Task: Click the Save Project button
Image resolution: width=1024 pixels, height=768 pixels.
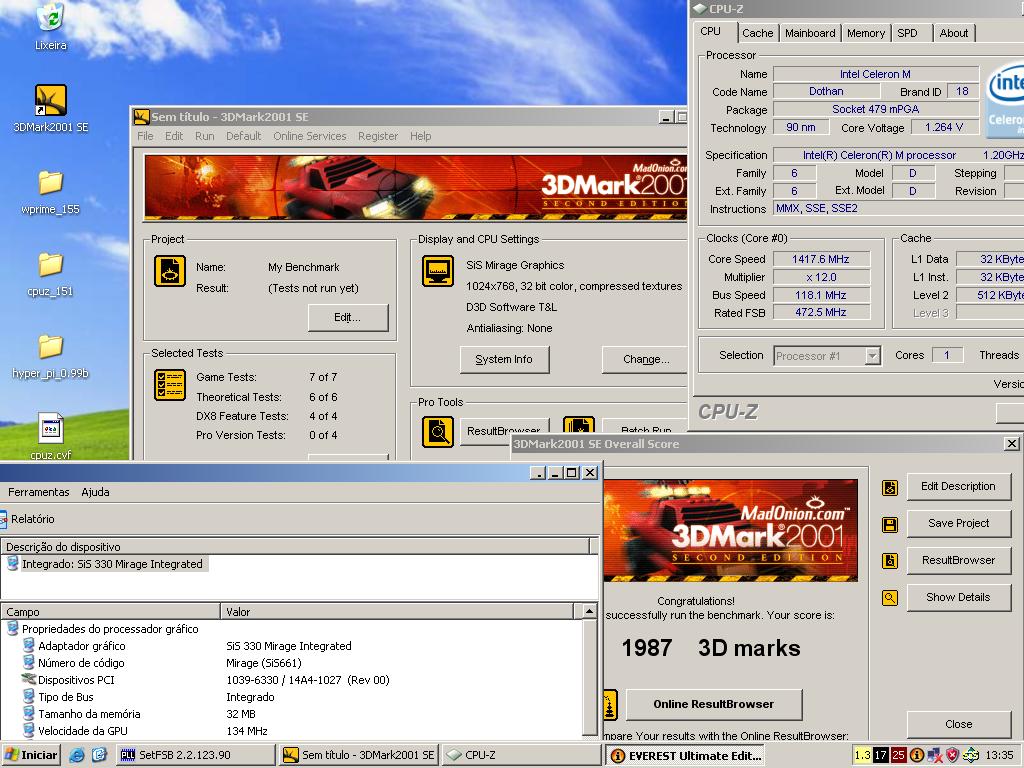Action: pos(959,523)
